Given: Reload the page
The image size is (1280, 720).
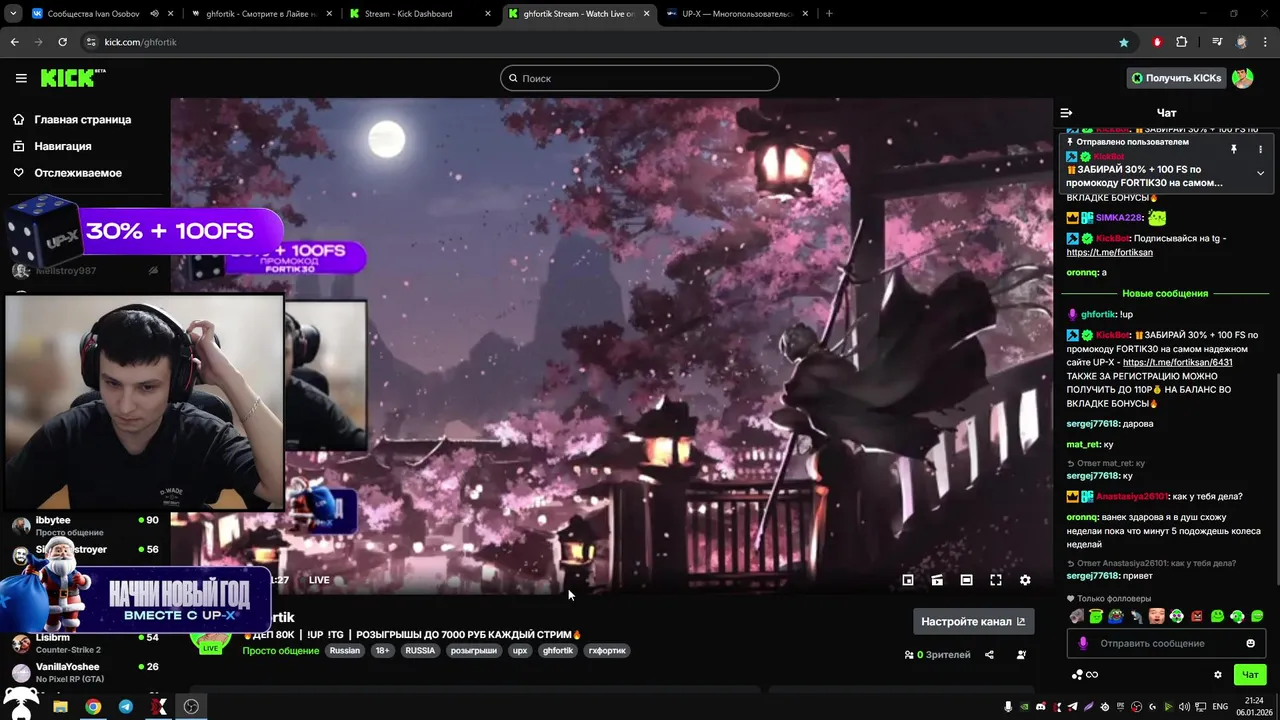Looking at the screenshot, I should coord(62,42).
